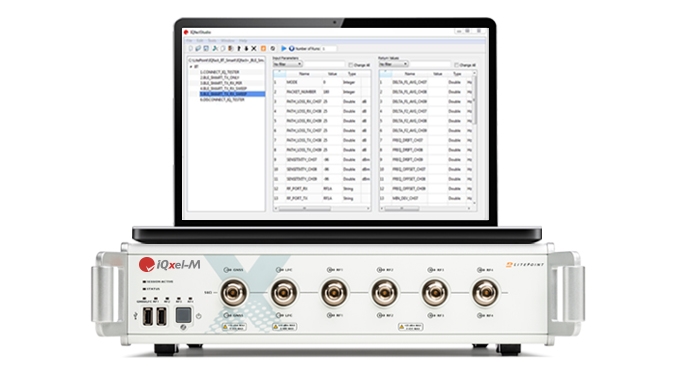Select return row 4 DELTA_F2_AVG_CH37
Screen dimensions: 679x374
pos(426,111)
